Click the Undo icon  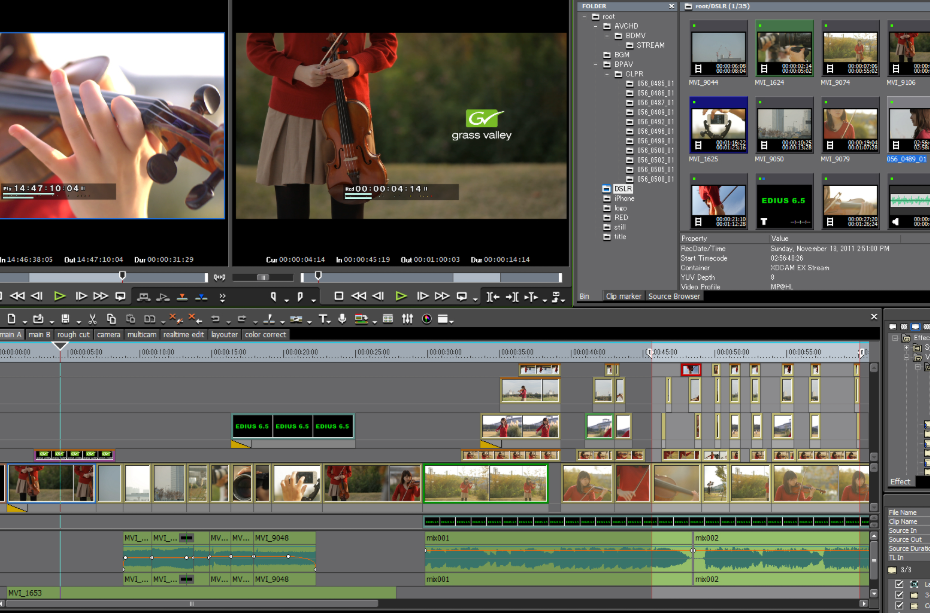pyautogui.click(x=215, y=319)
